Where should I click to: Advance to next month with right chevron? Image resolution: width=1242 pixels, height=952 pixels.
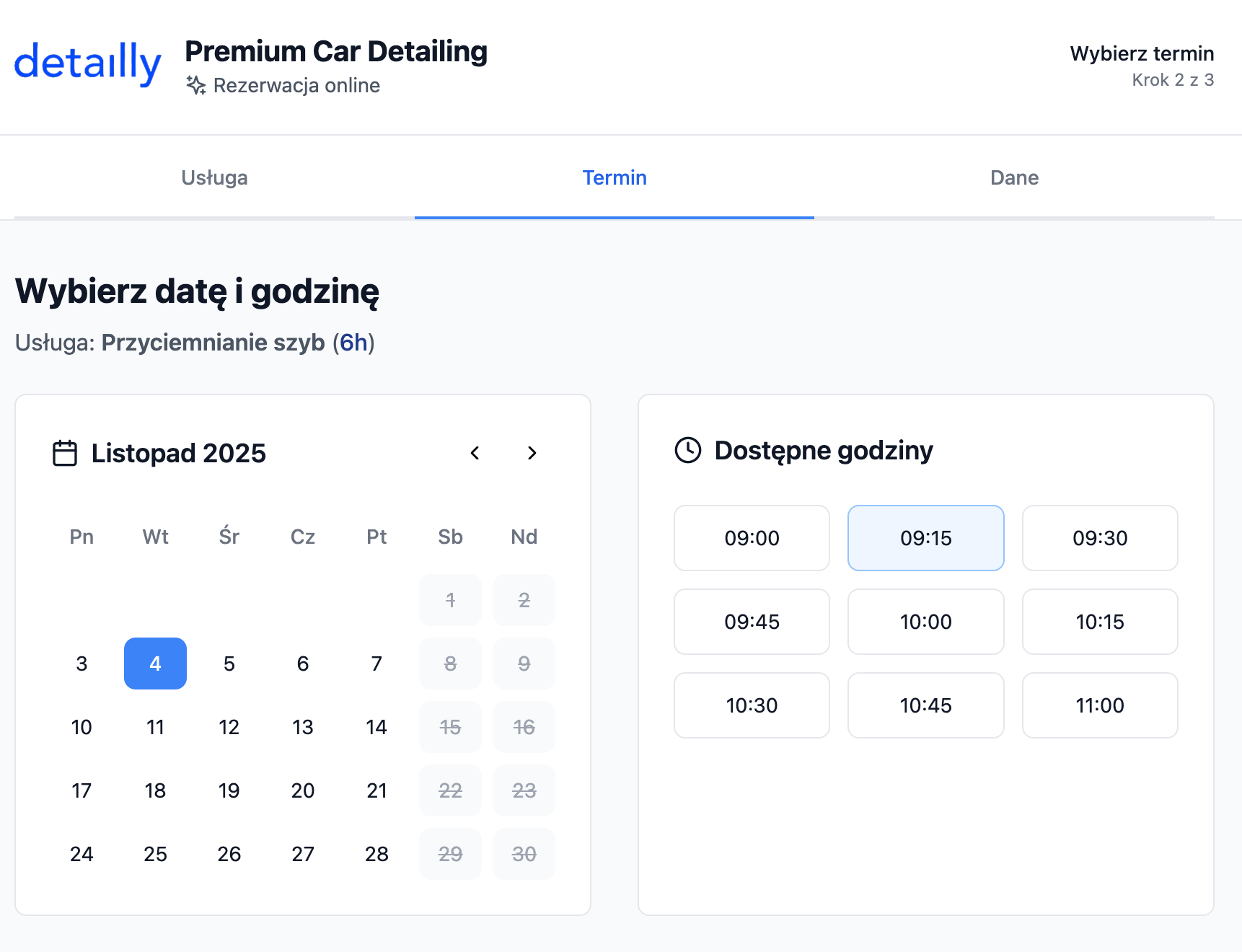tap(532, 453)
